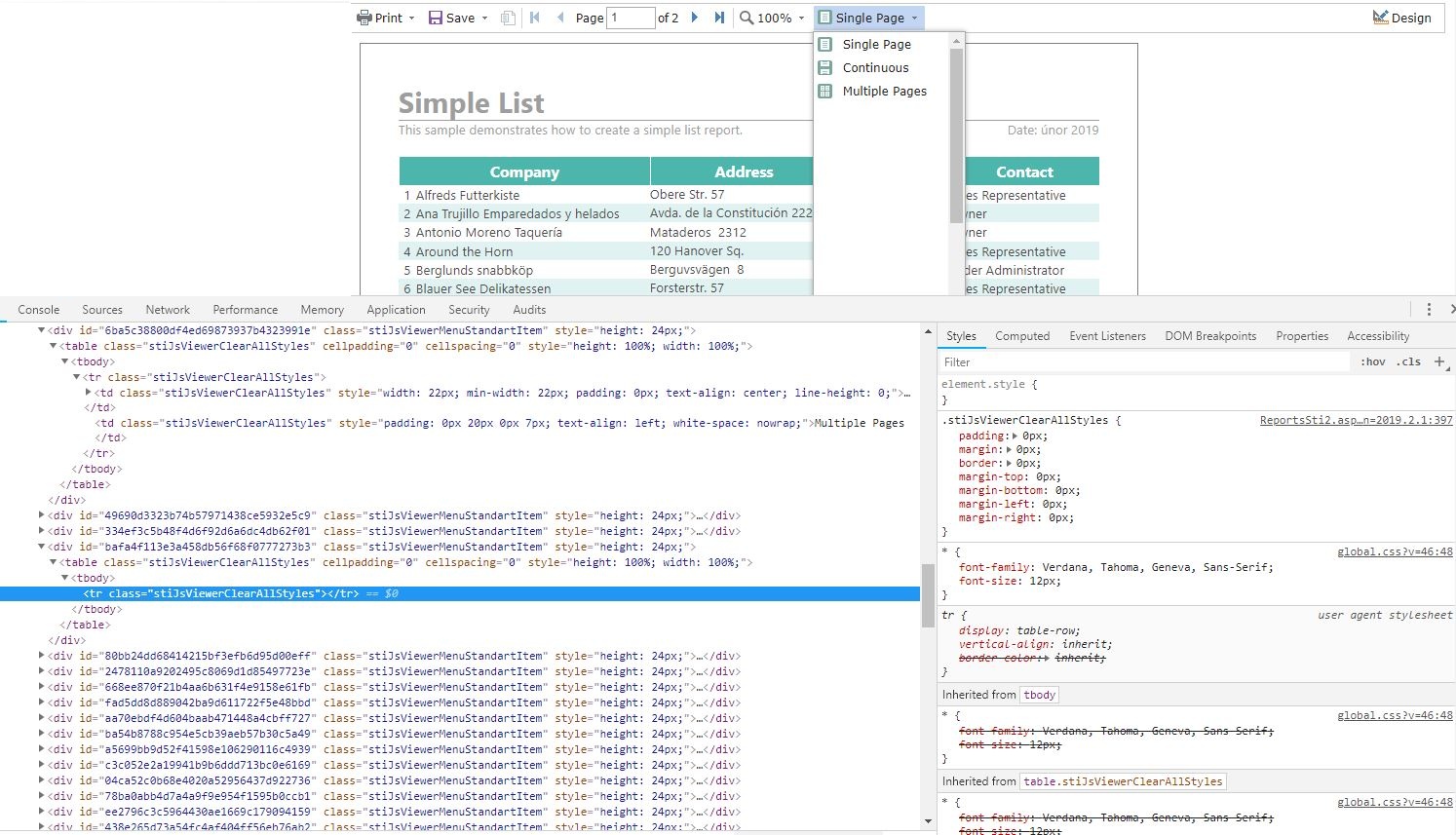This screenshot has height=835, width=1456.
Task: Switch to the Performance tab
Action: pos(246,310)
